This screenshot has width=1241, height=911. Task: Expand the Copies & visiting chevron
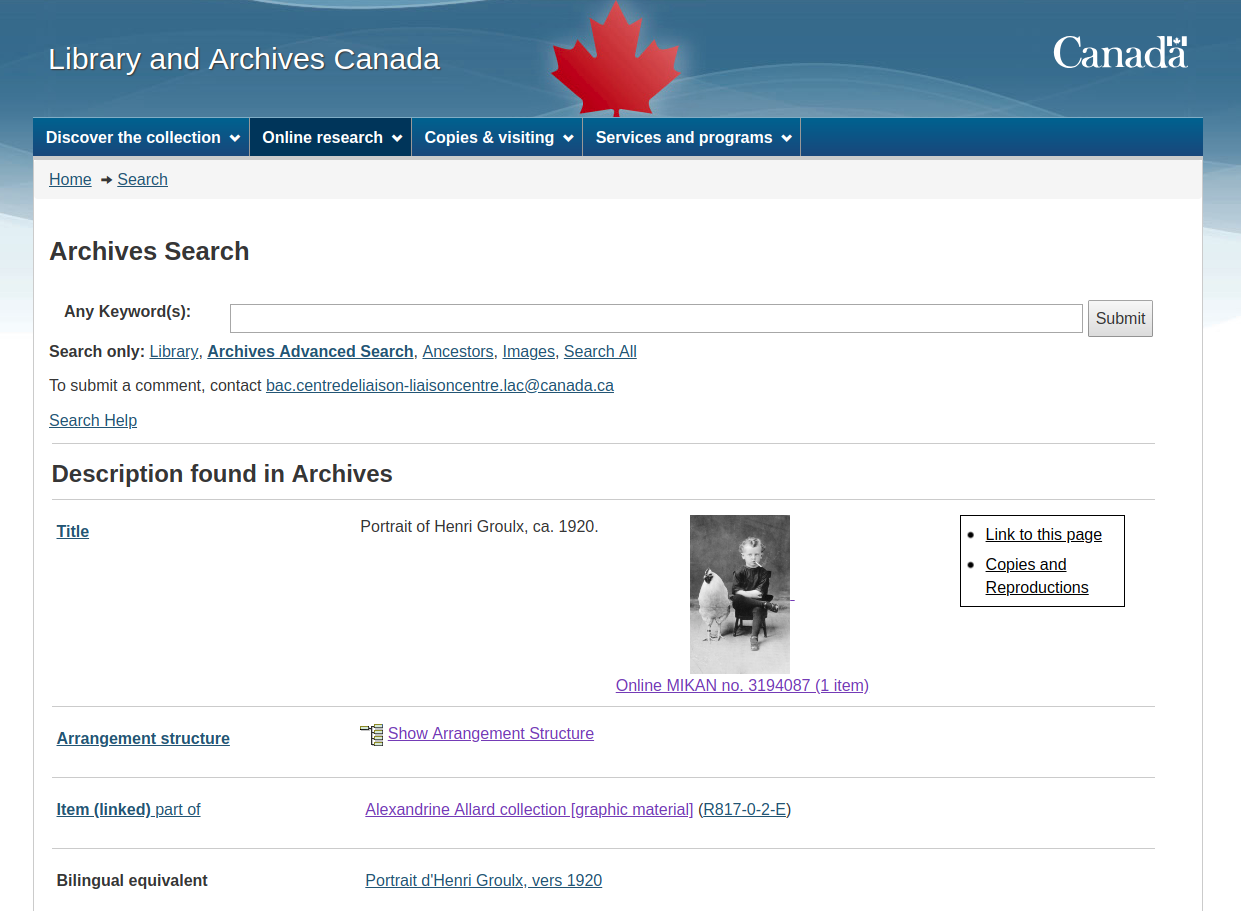point(568,138)
